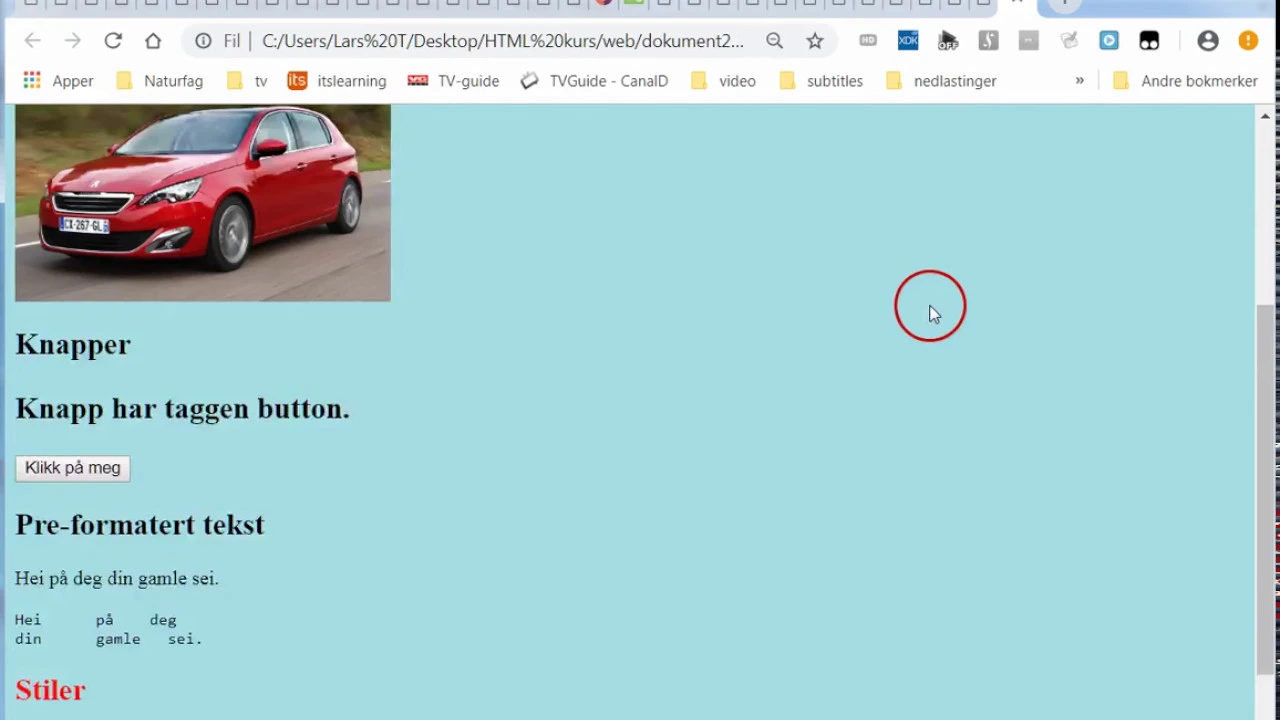The image size is (1280, 720).
Task: Click the 'Knapp har taggen button.' heading
Action: point(183,409)
